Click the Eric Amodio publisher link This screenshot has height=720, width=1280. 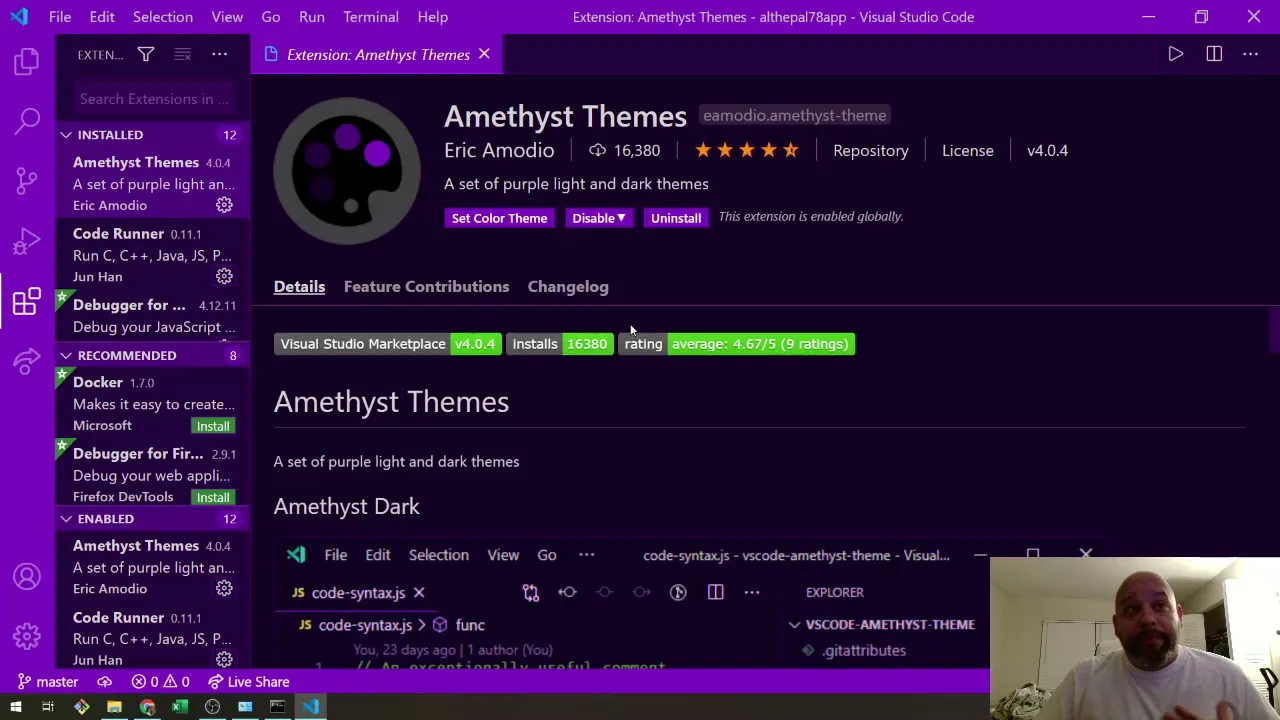click(x=499, y=150)
